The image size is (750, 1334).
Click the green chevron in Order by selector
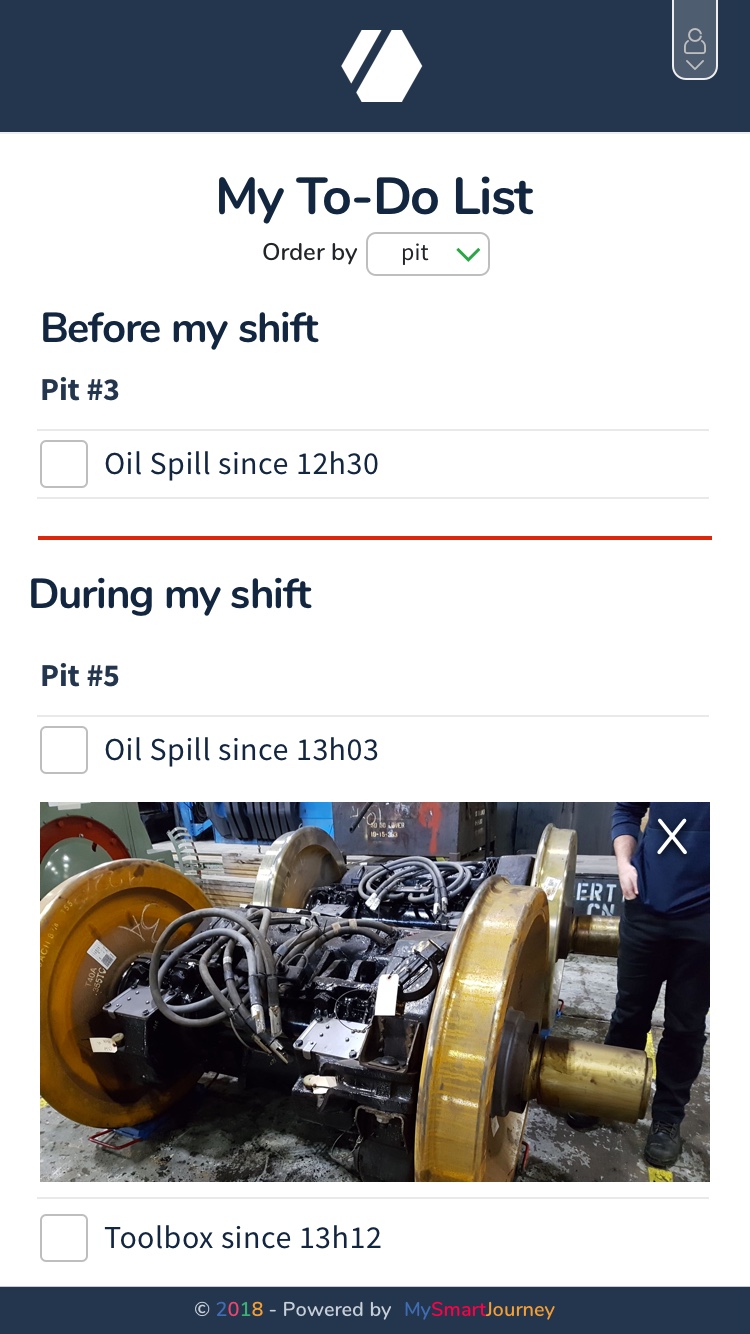click(x=468, y=255)
